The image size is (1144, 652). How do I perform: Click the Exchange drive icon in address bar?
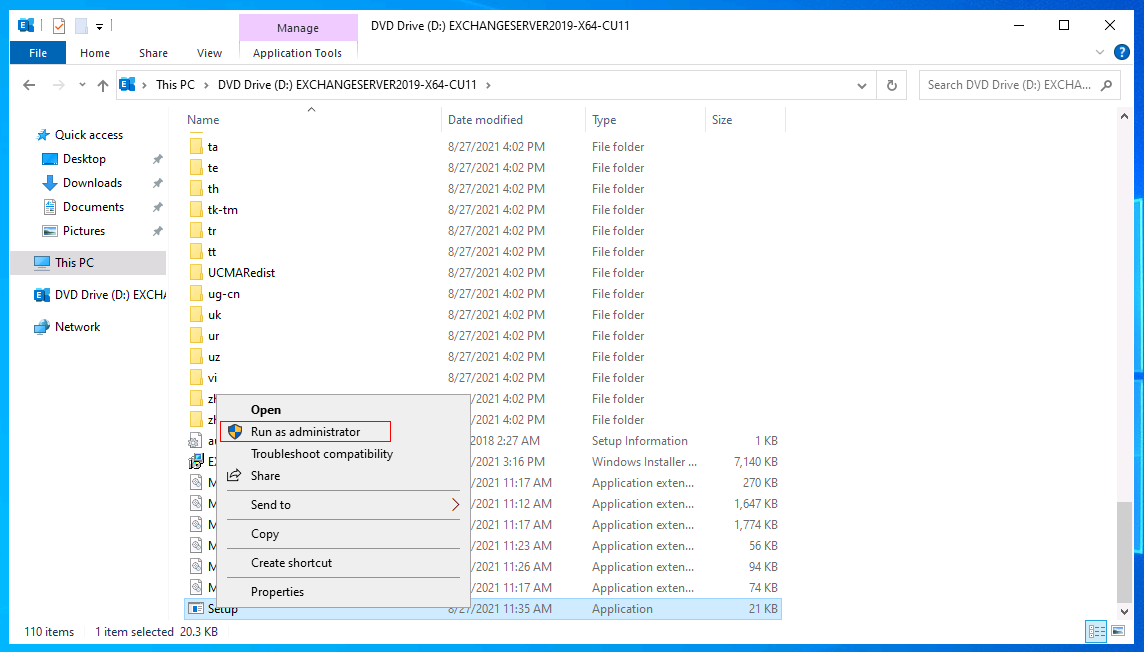tap(127, 85)
